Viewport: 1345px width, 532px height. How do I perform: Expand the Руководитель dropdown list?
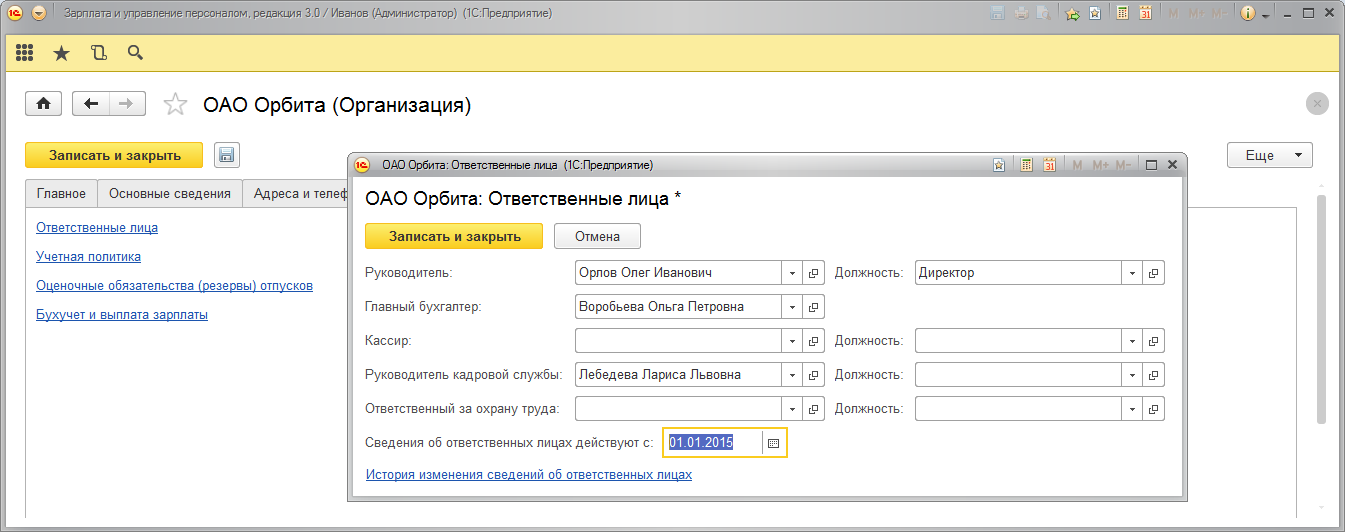792,273
